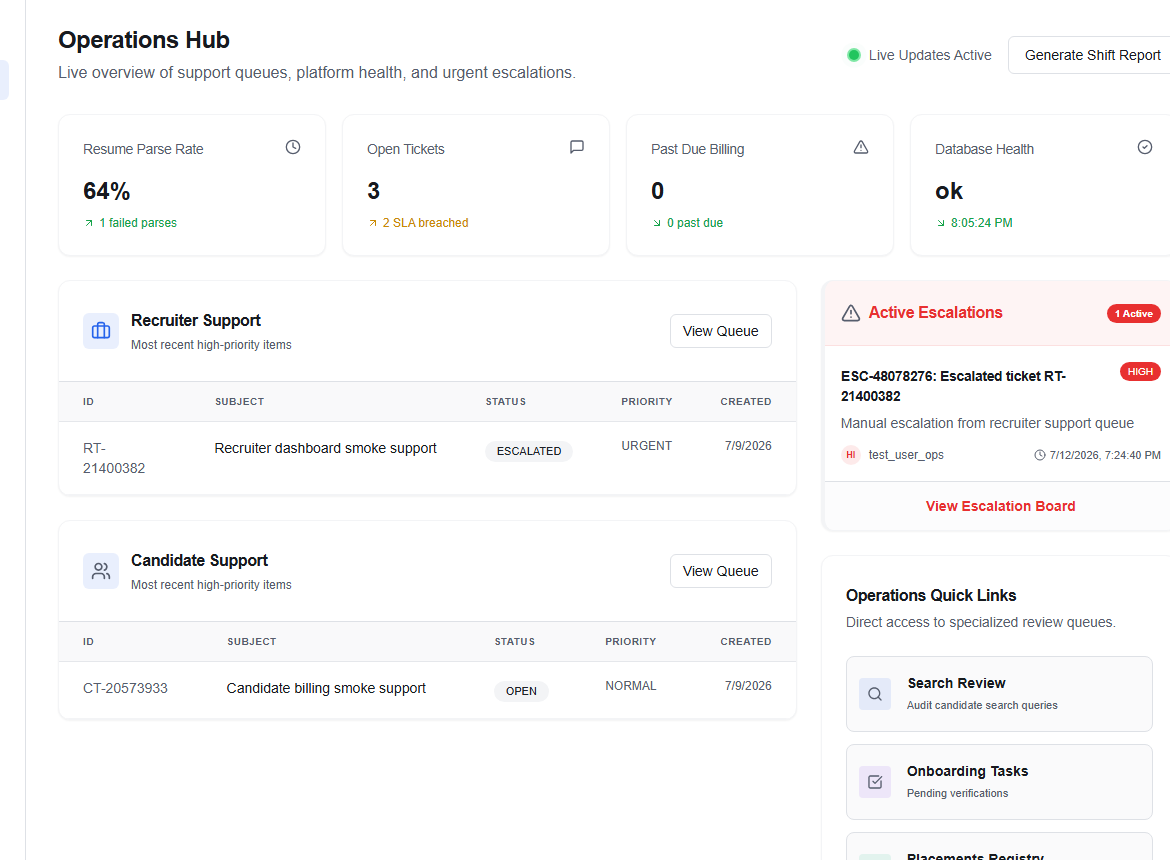1170x860 pixels.
Task: Click the alert triangle icon in Active Escalations header
Action: pos(851,313)
